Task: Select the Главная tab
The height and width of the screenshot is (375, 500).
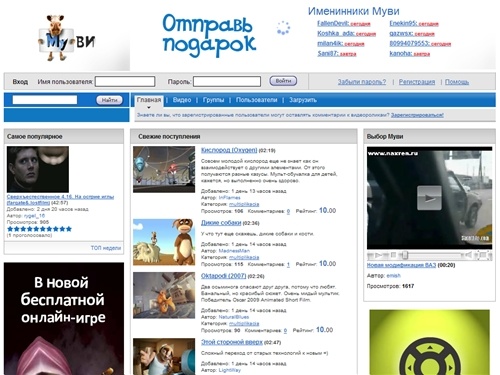Action: [x=149, y=100]
